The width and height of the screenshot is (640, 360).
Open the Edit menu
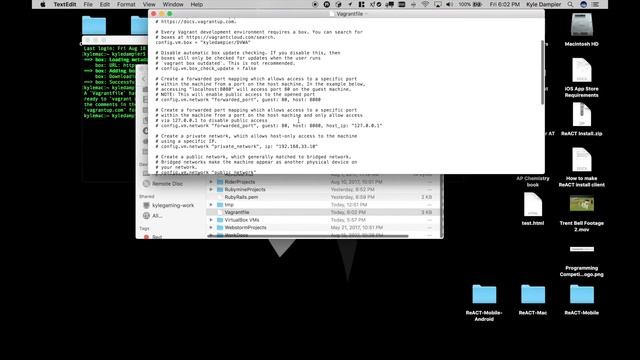click(105, 4)
